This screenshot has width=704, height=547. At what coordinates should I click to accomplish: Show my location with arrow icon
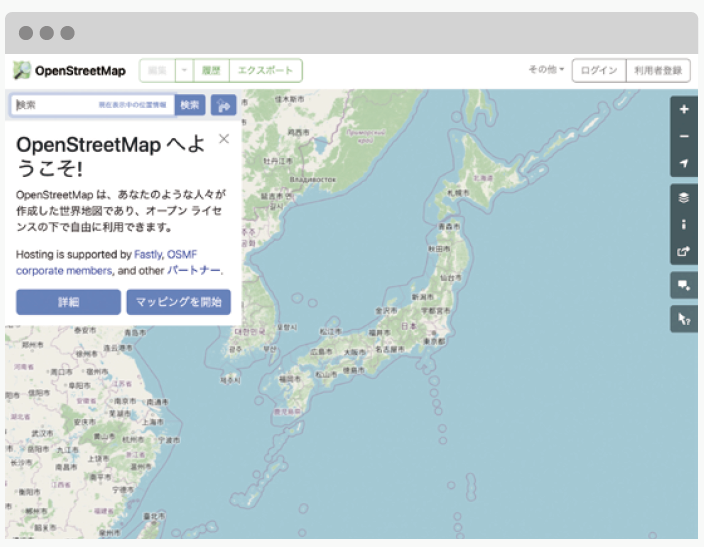(684, 163)
